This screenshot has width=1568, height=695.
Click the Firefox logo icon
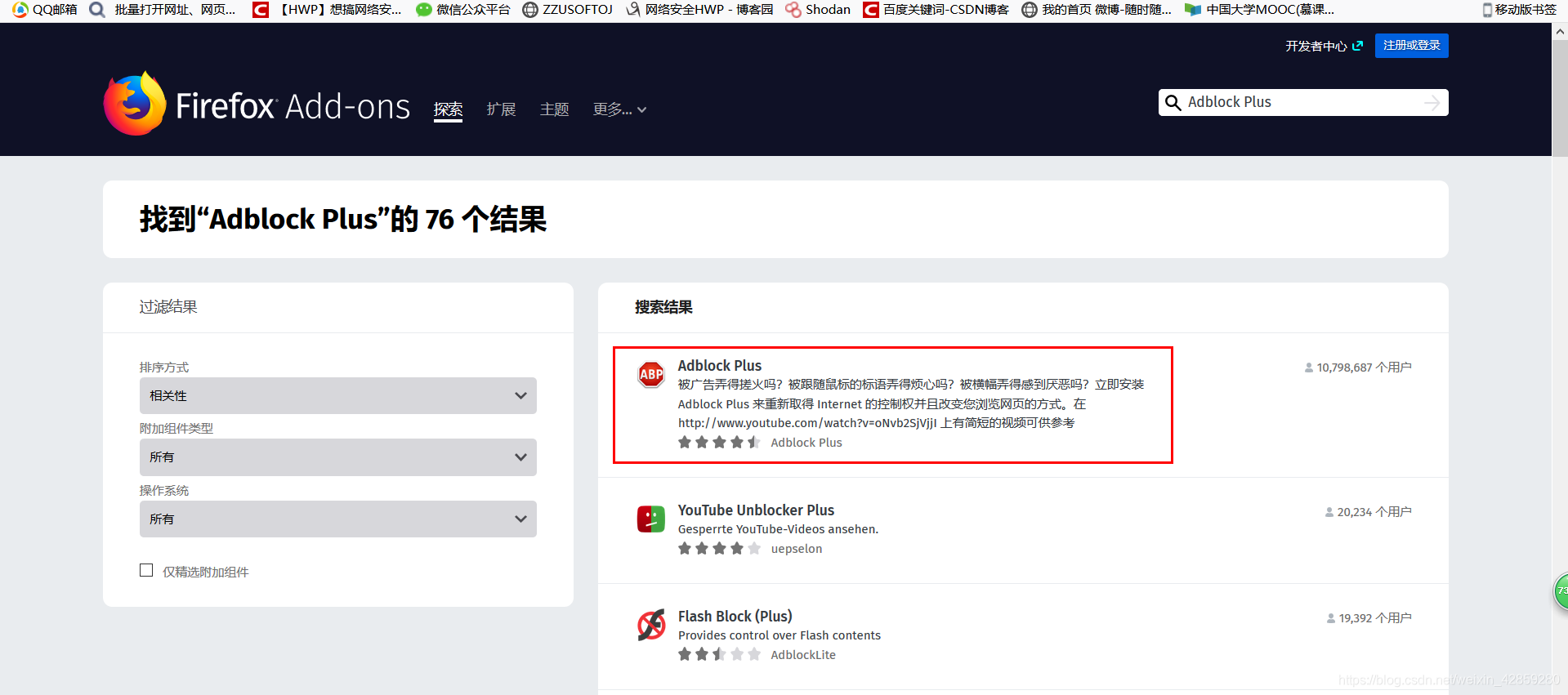[x=135, y=104]
